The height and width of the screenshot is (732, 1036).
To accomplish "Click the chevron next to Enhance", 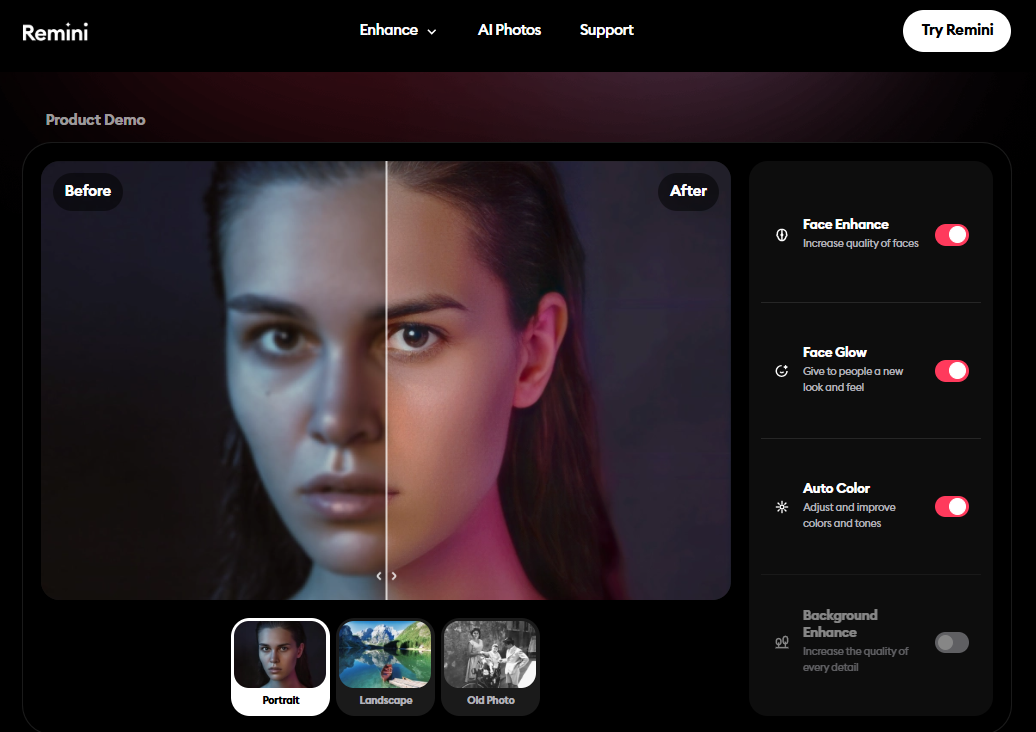I will 432,32.
